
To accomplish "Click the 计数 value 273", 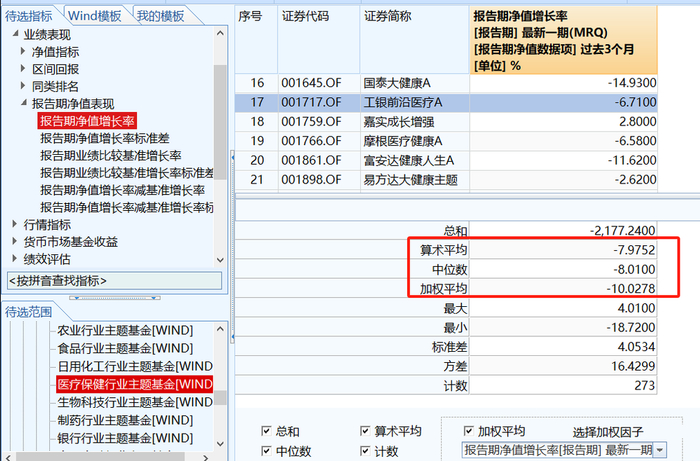I will [645, 386].
